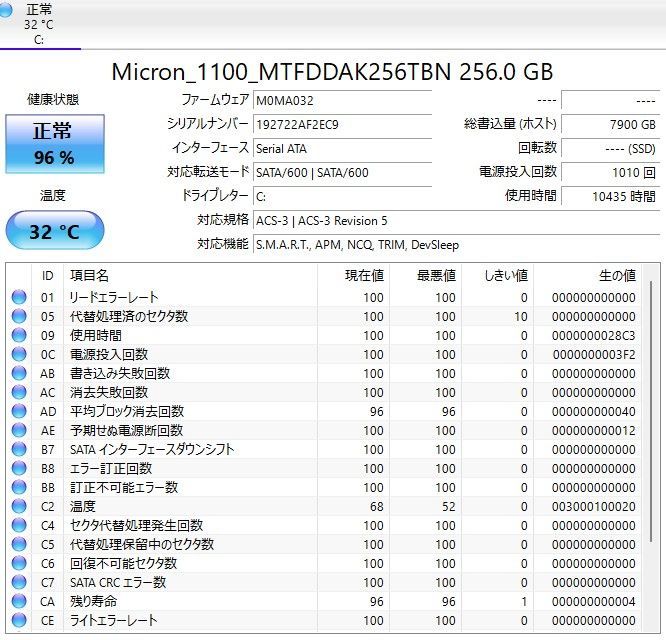
Task: Select the SATA CRC エラー数 attribute name
Action: pos(118,582)
